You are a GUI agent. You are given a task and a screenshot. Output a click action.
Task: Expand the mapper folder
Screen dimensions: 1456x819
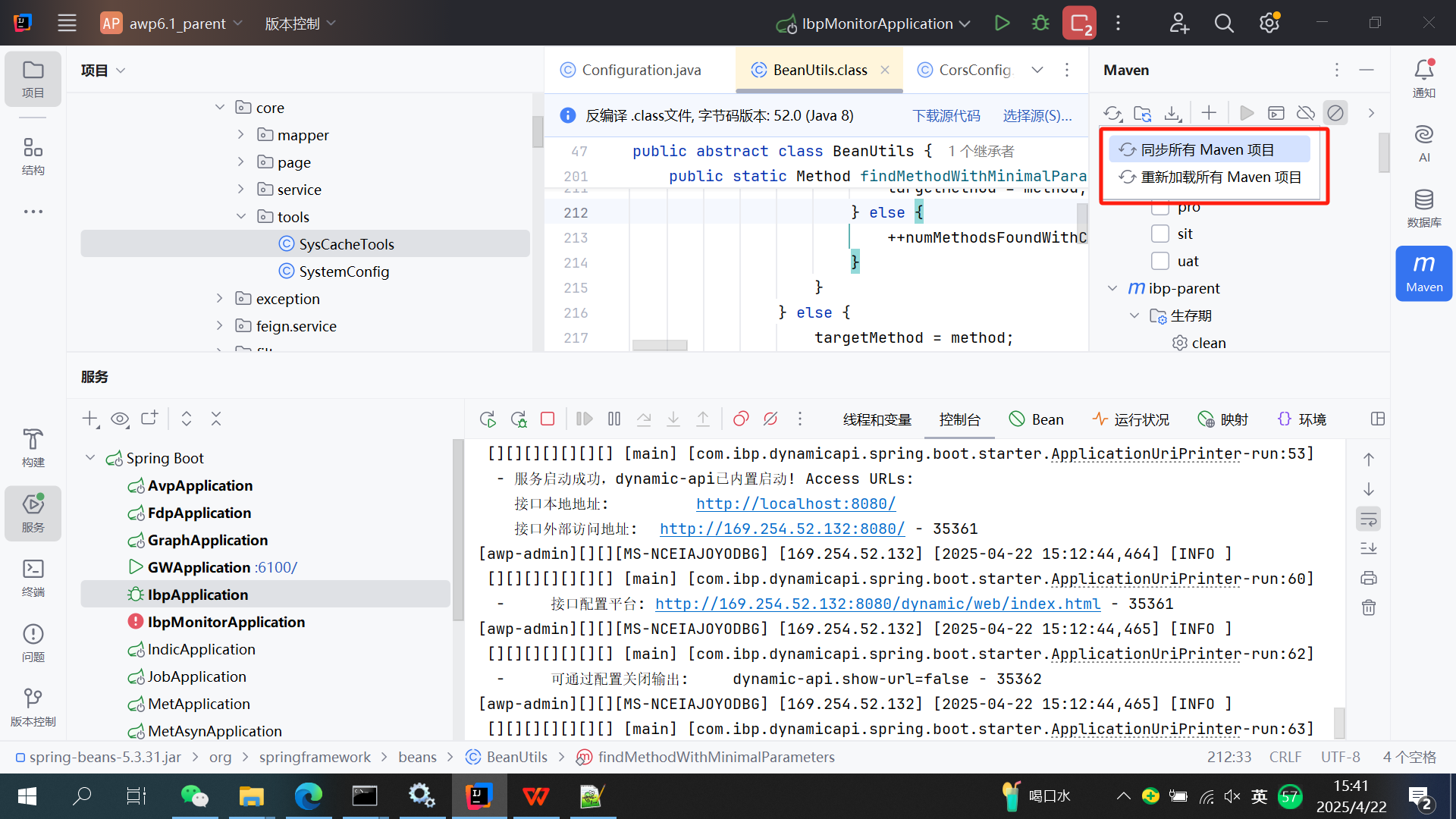click(x=241, y=134)
